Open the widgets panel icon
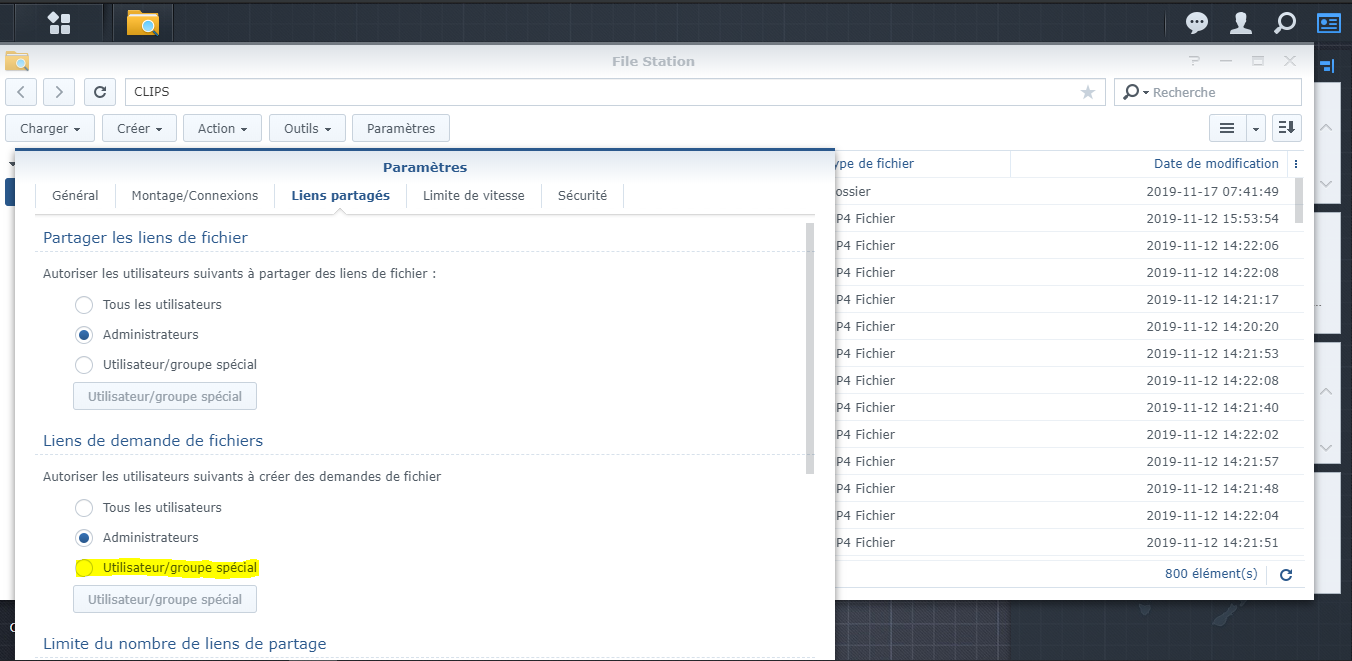 pyautogui.click(x=1328, y=22)
